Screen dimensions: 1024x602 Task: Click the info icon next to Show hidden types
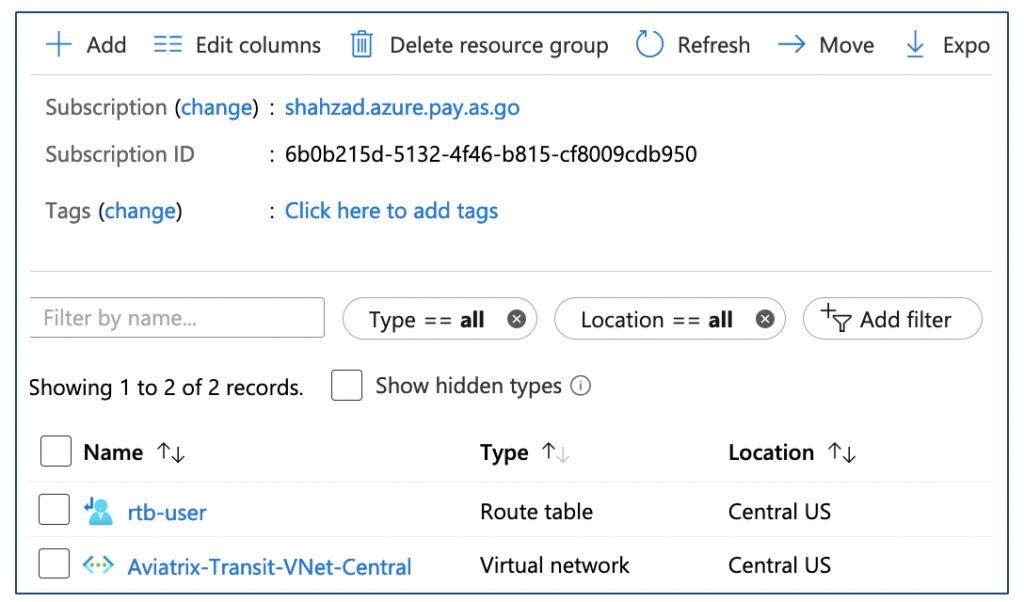(x=580, y=384)
